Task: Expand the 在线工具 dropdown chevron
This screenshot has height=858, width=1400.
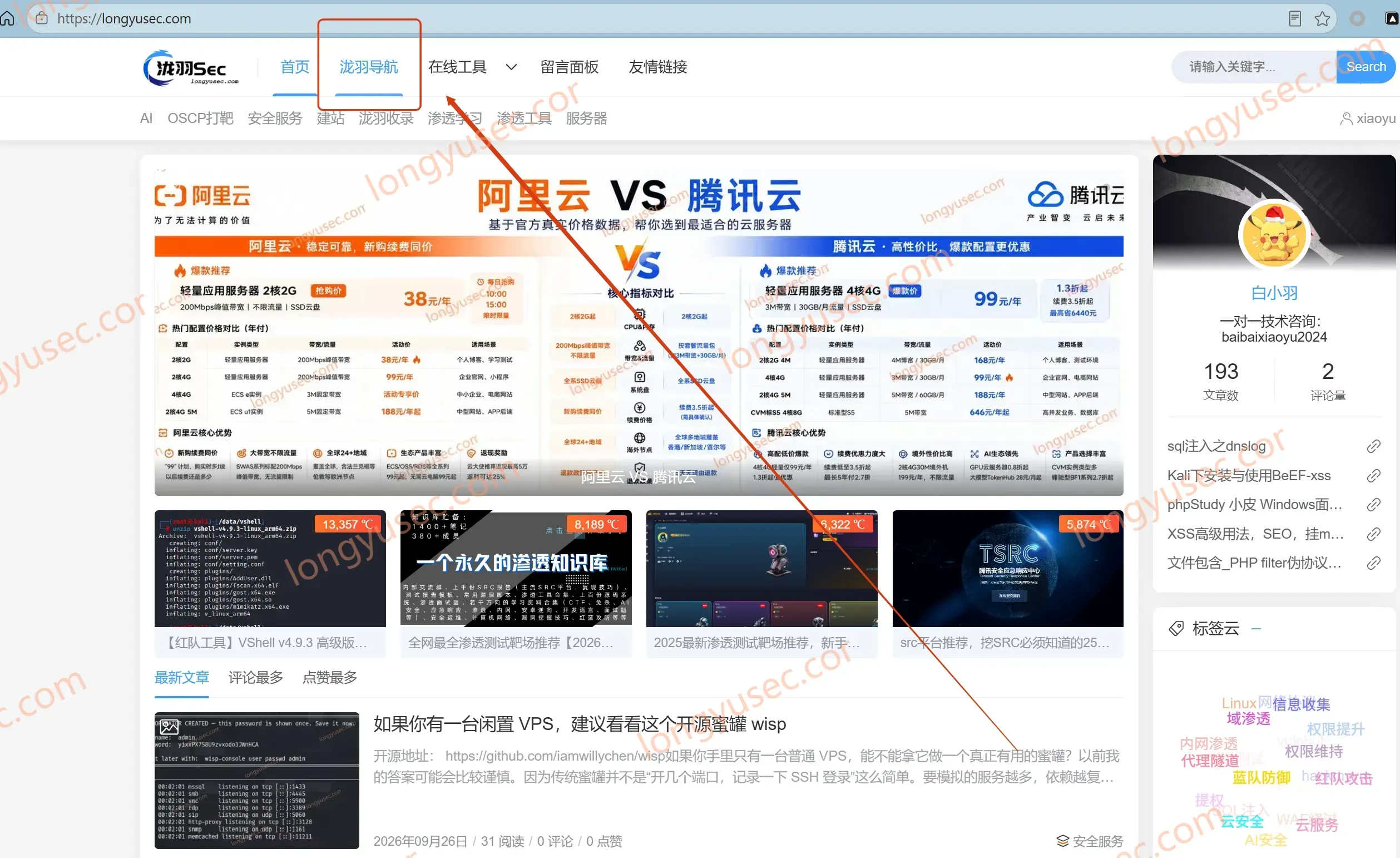Action: pyautogui.click(x=511, y=67)
